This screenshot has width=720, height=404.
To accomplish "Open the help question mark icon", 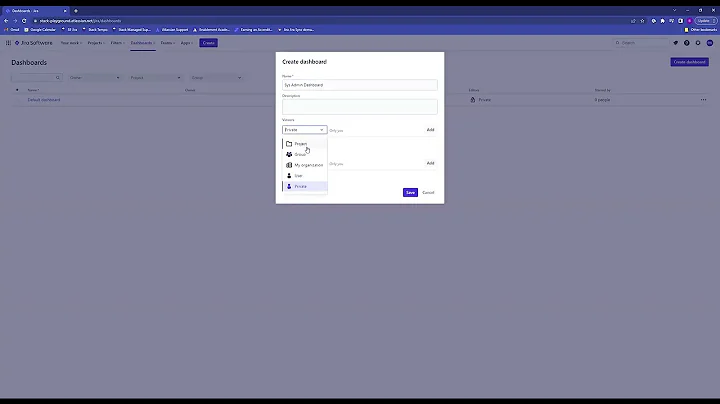I will click(x=686, y=43).
